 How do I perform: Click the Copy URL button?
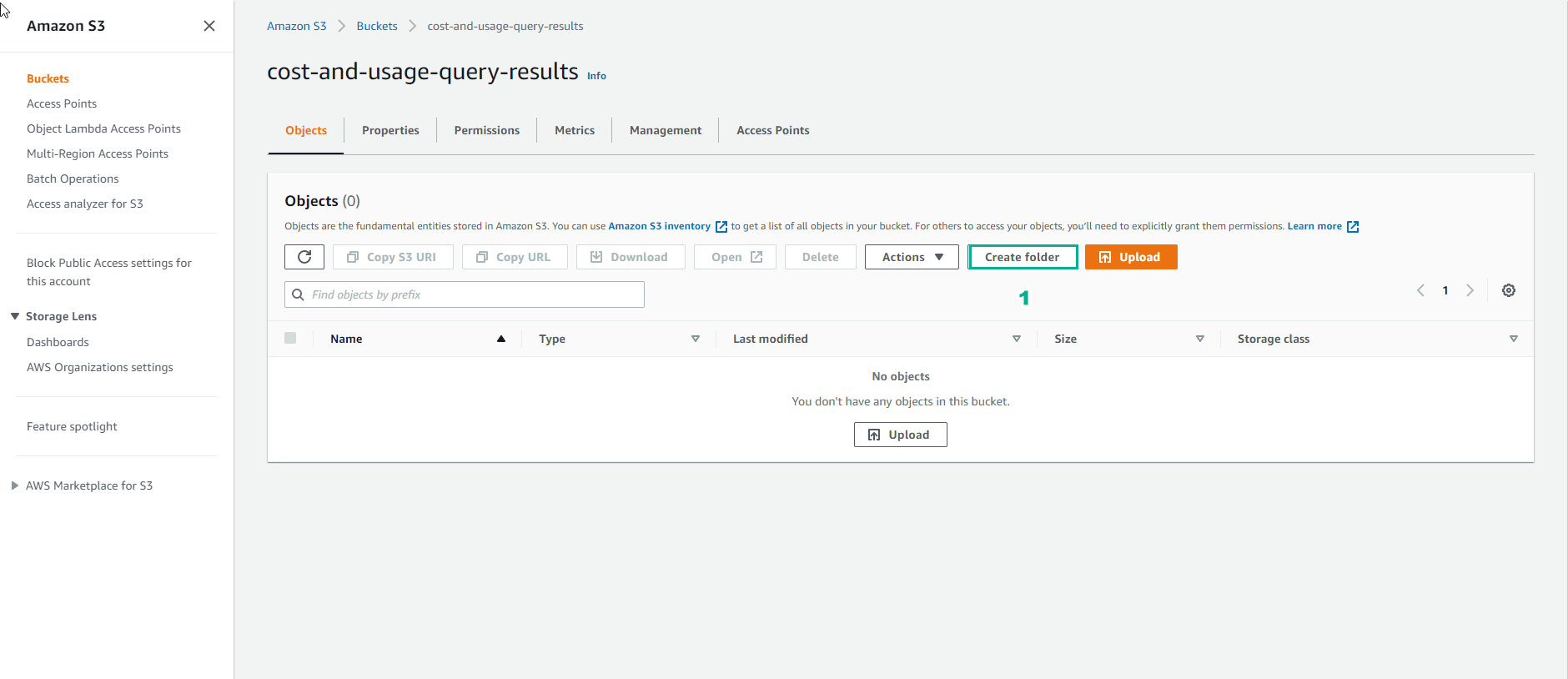coord(515,257)
